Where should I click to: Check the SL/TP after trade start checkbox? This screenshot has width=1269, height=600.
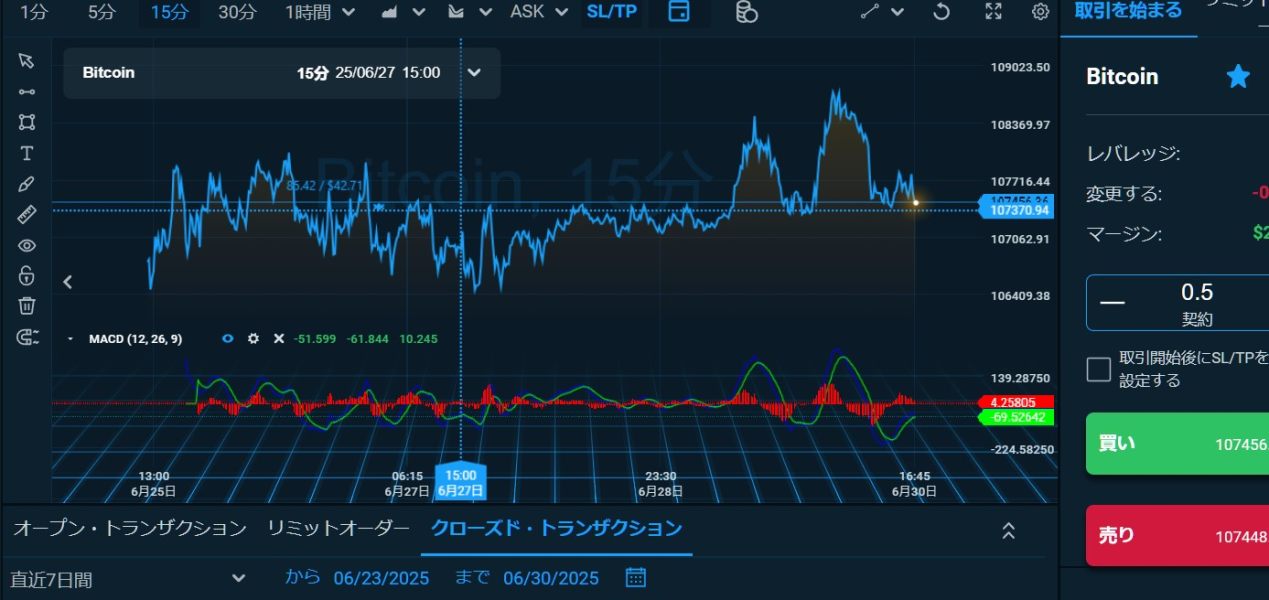pos(1099,369)
